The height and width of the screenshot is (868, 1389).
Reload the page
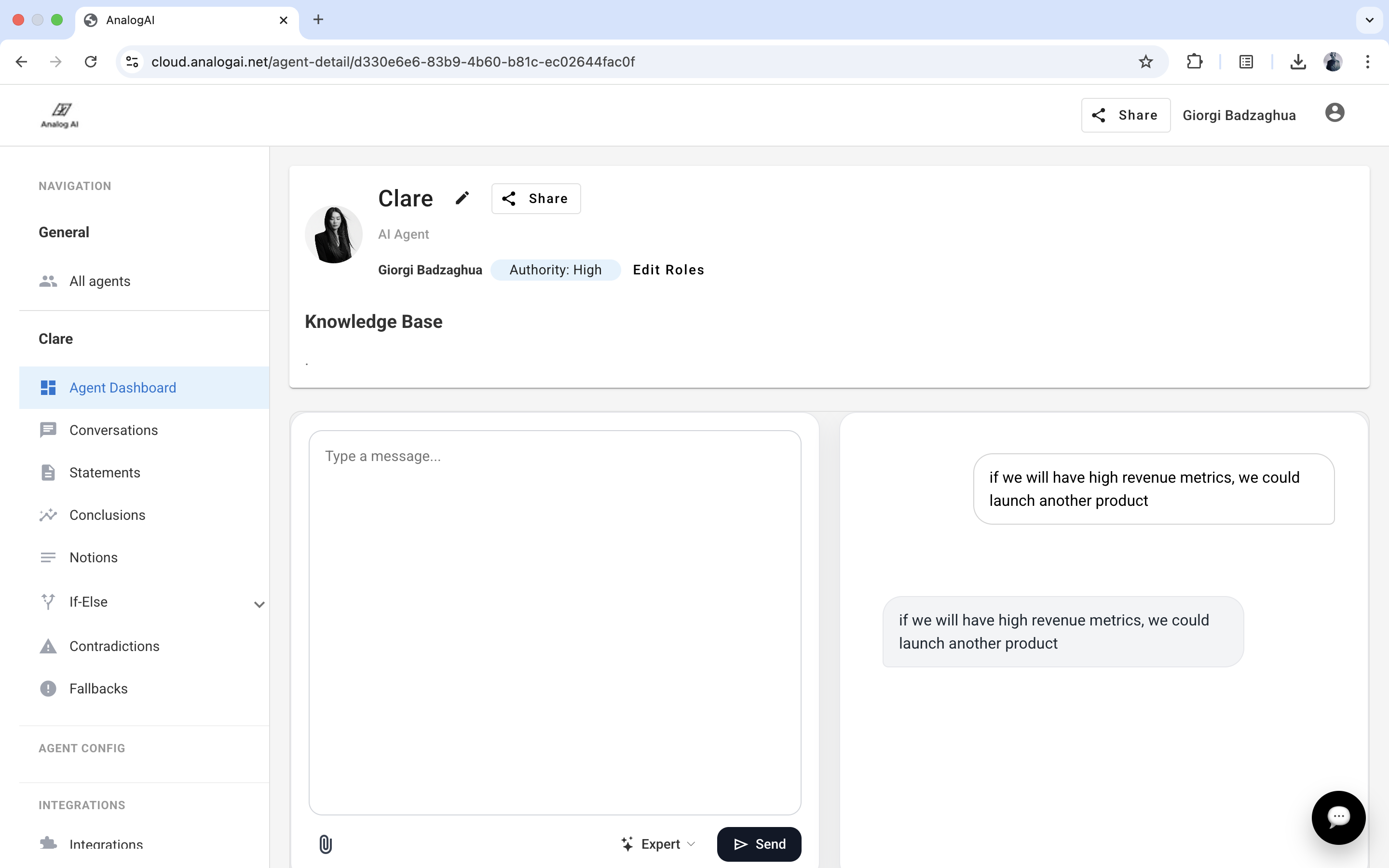(x=91, y=61)
